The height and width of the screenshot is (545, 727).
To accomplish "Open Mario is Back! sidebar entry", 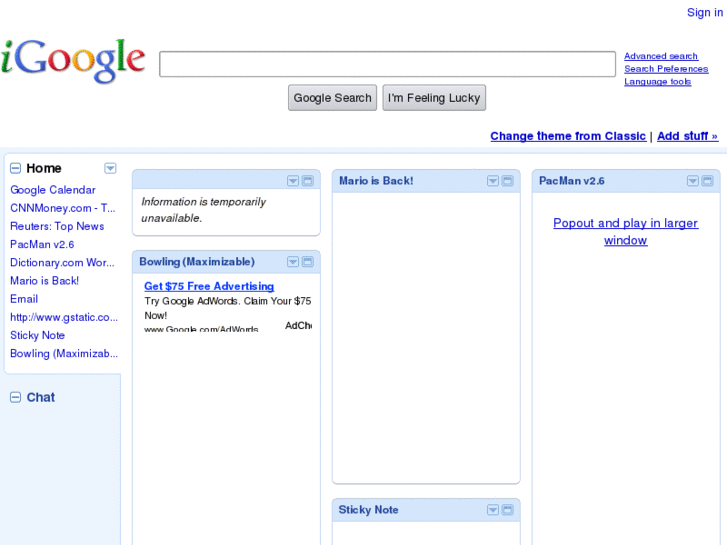I will click(45, 281).
